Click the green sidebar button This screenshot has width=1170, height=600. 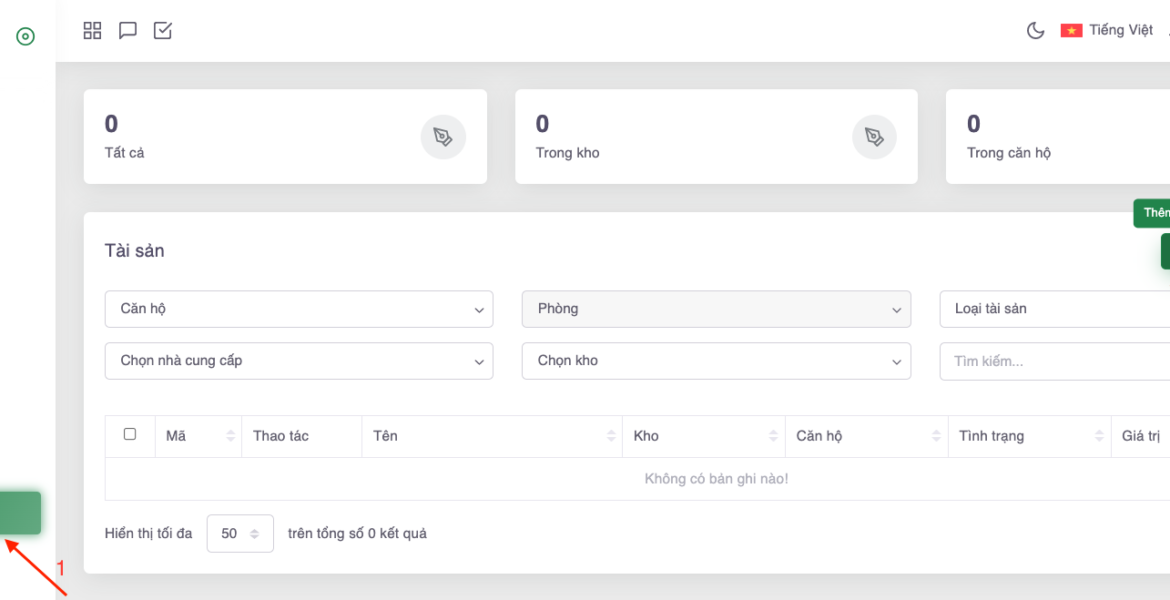(x=21, y=513)
